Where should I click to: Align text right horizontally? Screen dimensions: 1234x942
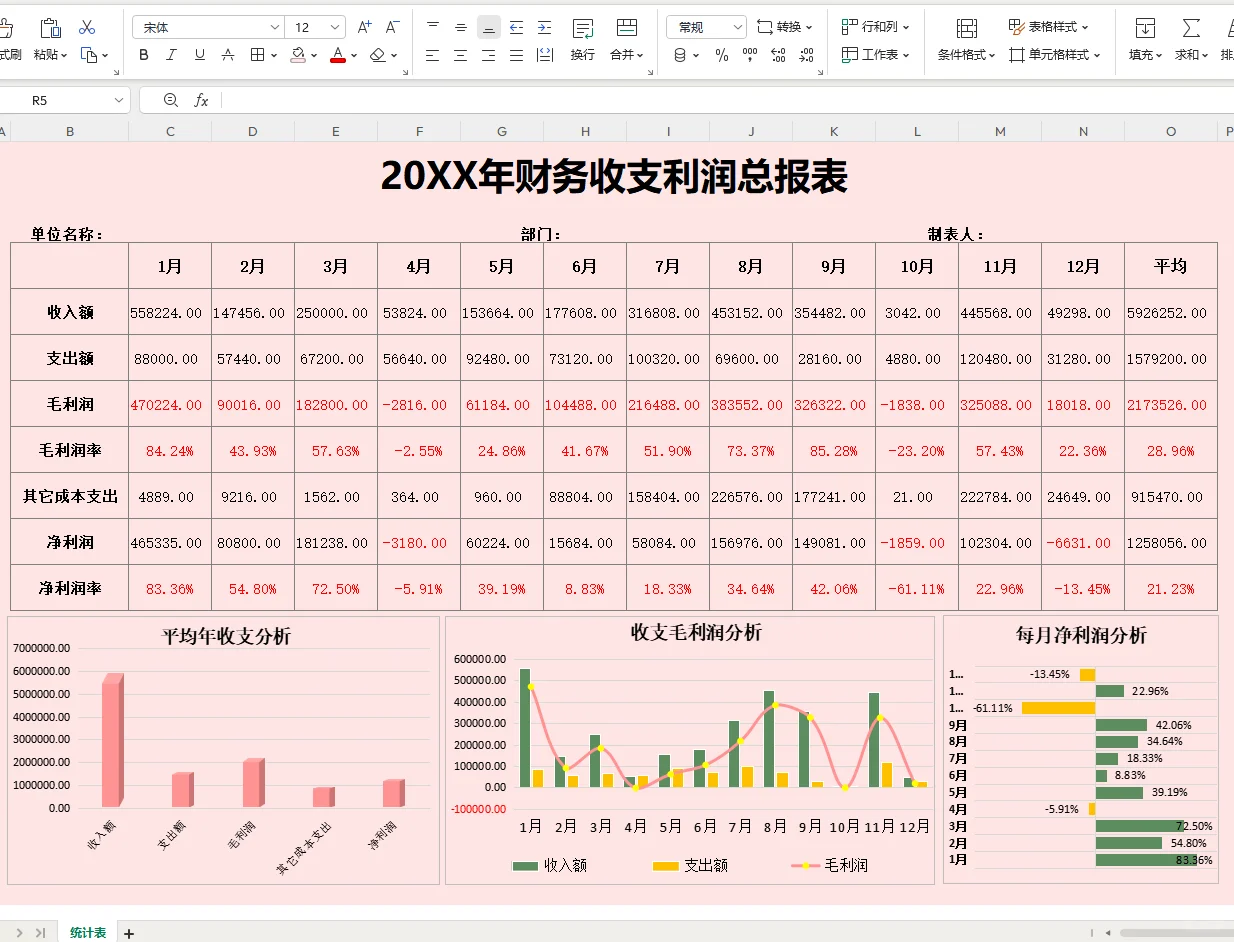click(x=489, y=55)
